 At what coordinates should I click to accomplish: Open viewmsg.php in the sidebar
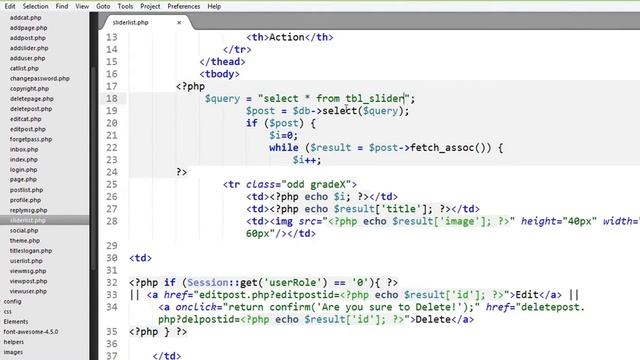tap(28, 271)
